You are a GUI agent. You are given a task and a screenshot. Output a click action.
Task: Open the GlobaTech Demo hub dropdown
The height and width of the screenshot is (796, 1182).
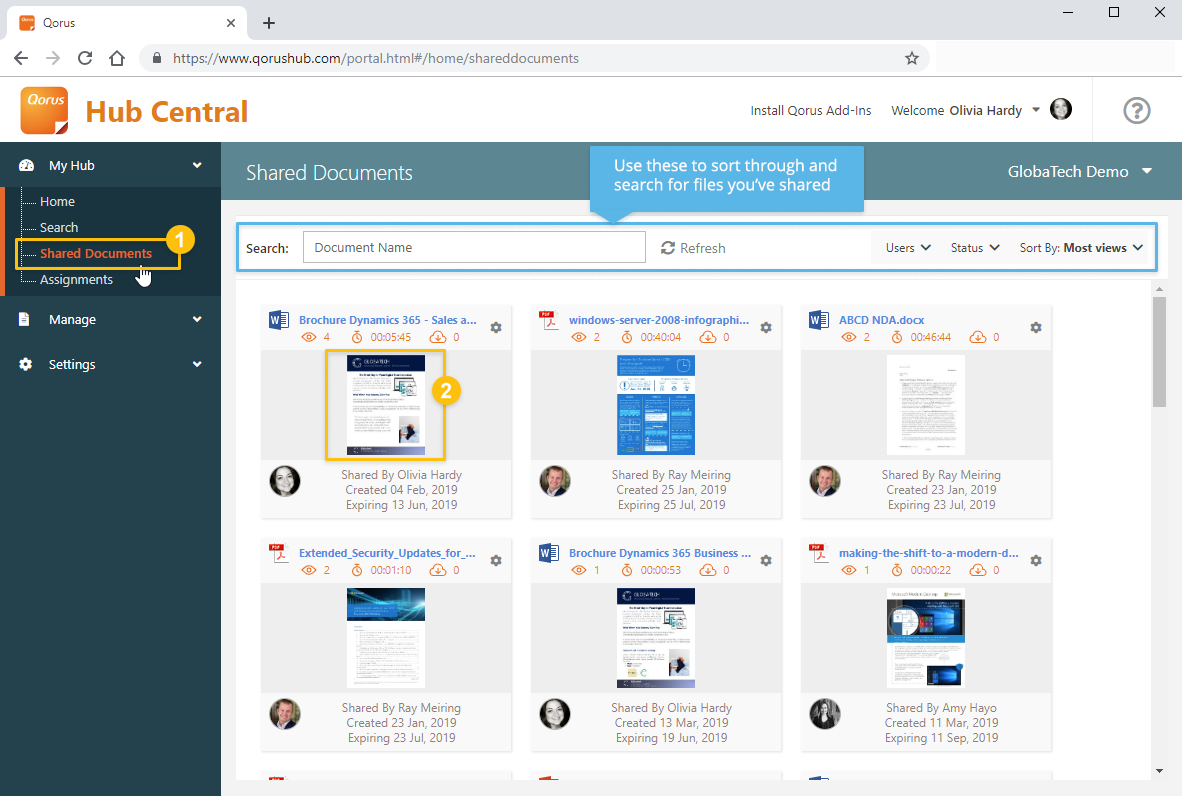click(1079, 172)
